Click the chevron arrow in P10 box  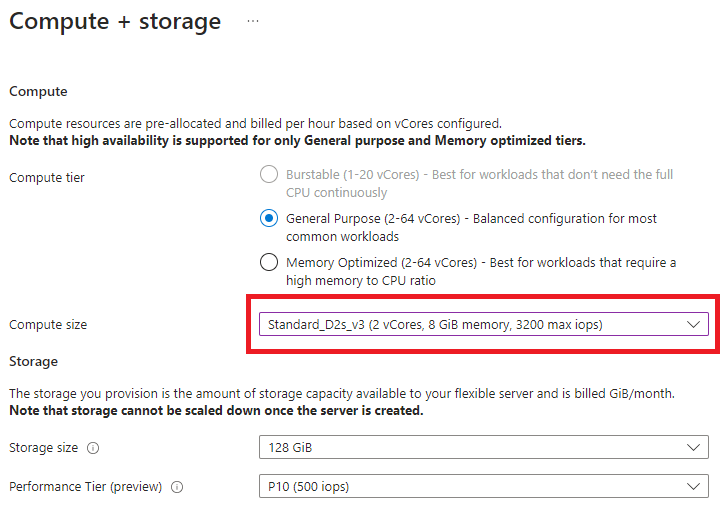point(693,487)
